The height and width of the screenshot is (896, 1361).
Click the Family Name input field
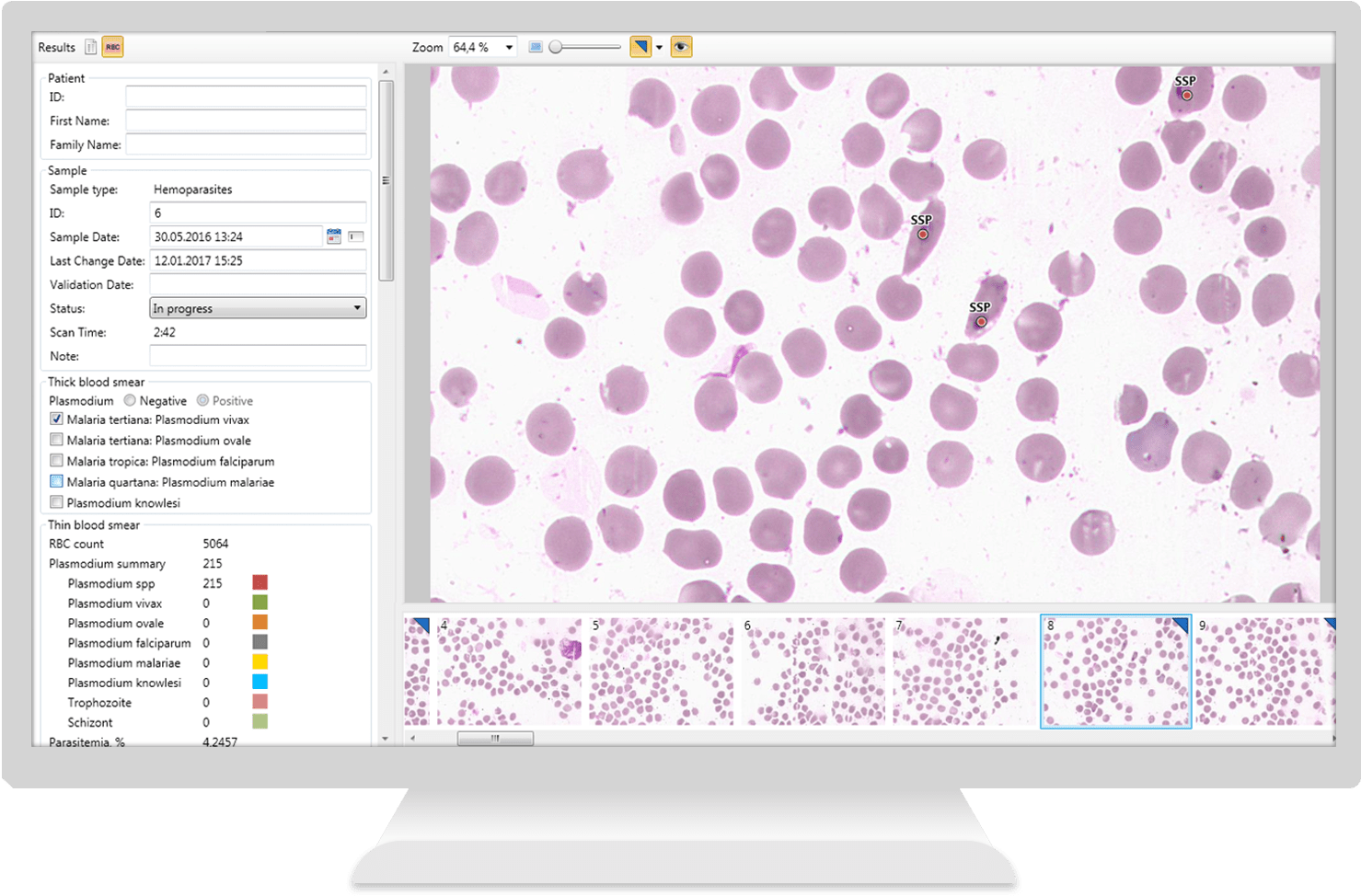[x=246, y=144]
